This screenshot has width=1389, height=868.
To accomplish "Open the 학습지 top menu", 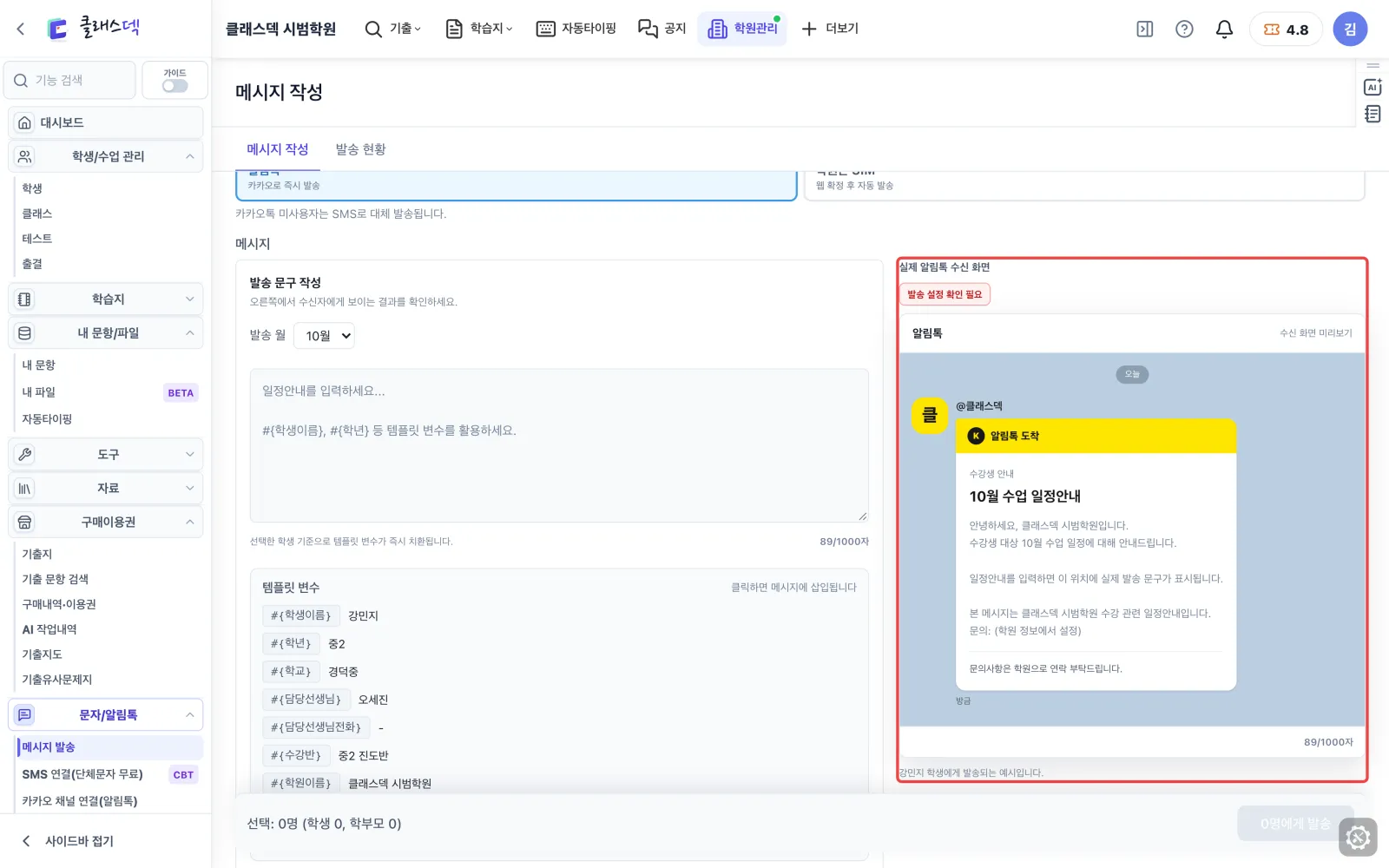I will pos(479,29).
